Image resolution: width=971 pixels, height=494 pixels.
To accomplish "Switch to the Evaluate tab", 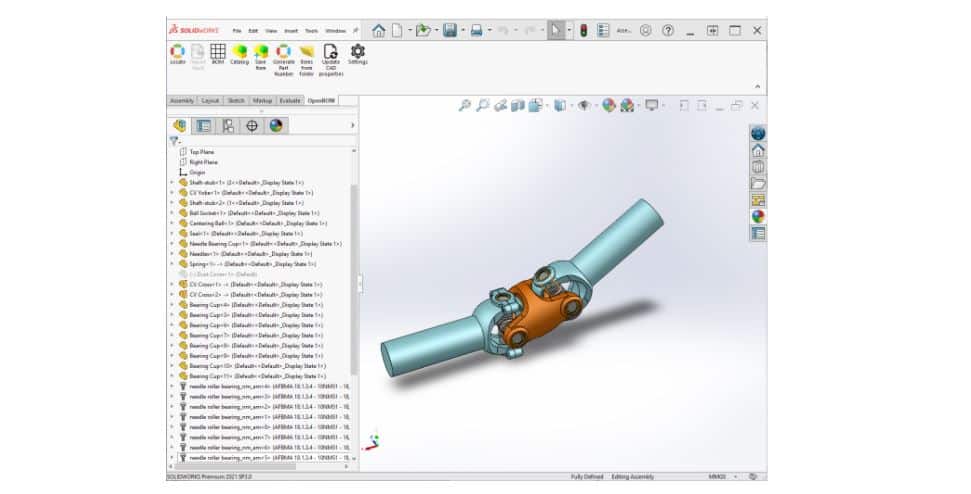I will point(290,100).
